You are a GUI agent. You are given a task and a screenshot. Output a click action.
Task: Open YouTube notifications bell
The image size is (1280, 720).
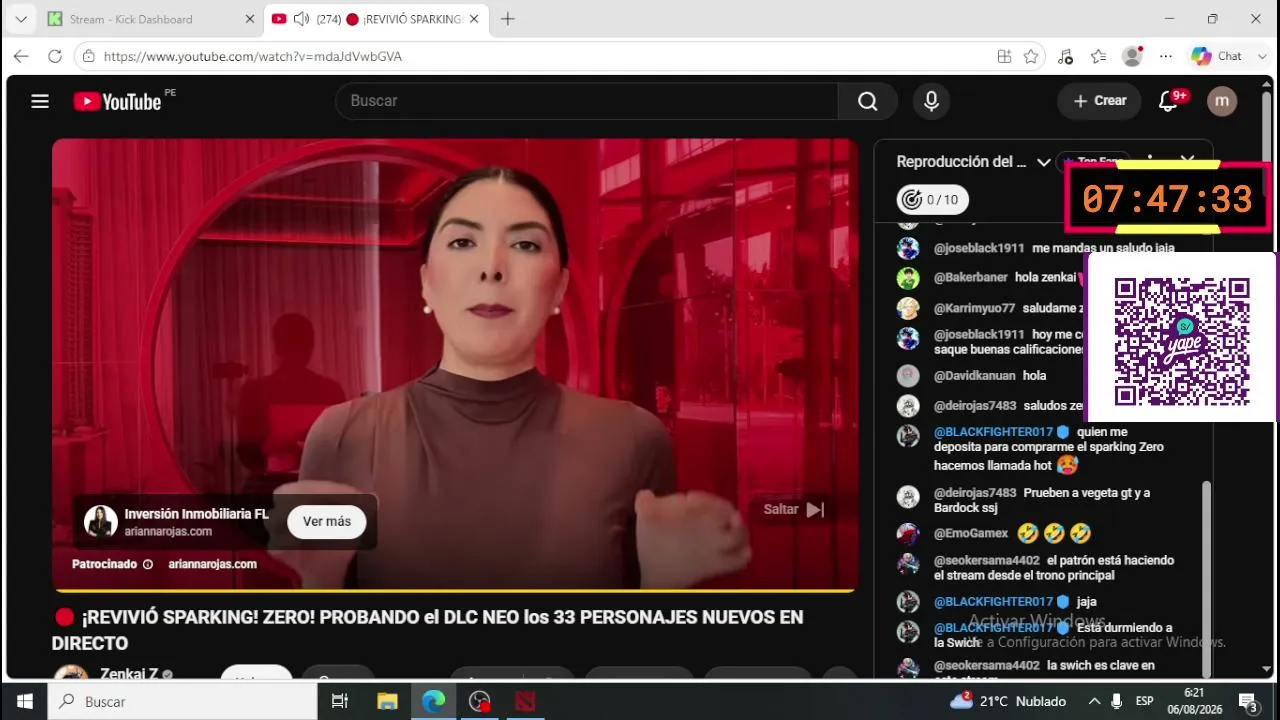[1168, 101]
